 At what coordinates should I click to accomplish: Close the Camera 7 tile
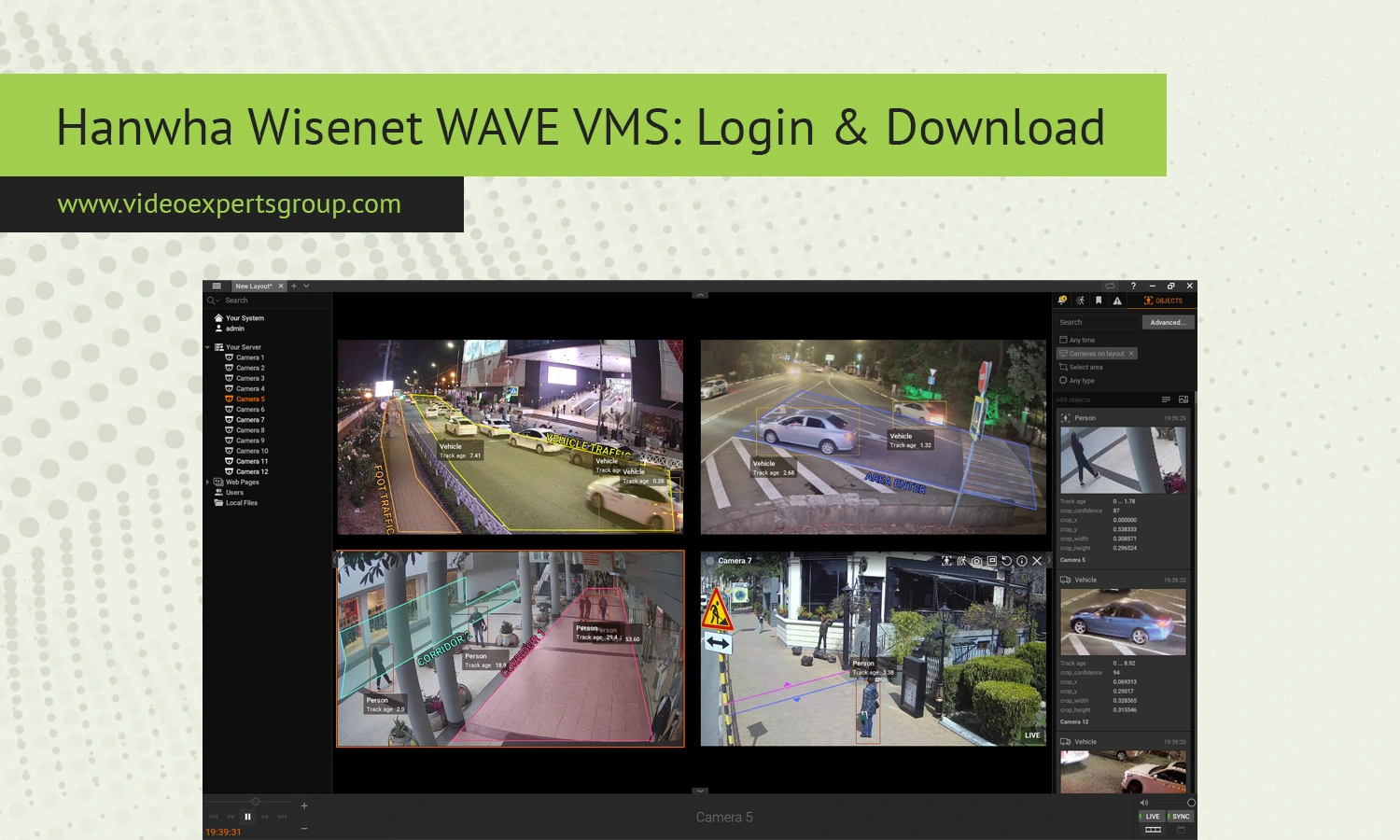[1037, 561]
